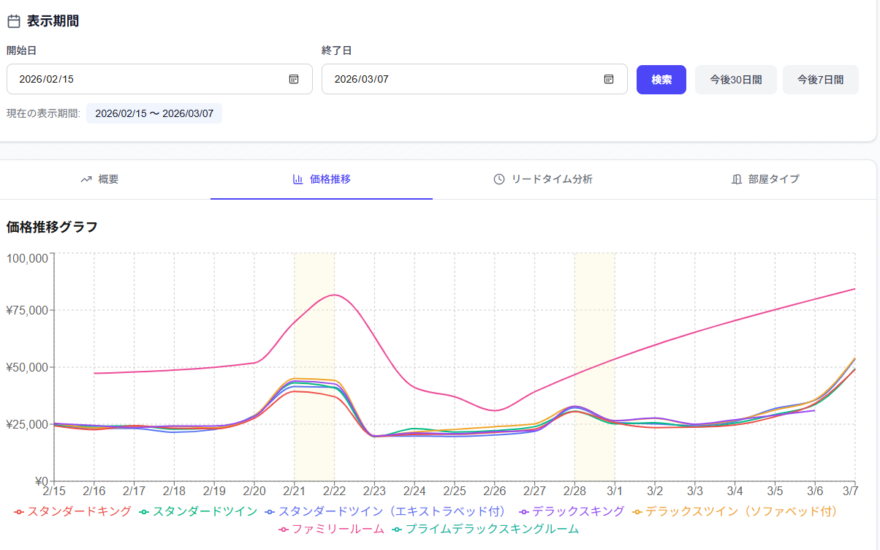
Task: Click the 開始日 date input field
Action: (150, 79)
